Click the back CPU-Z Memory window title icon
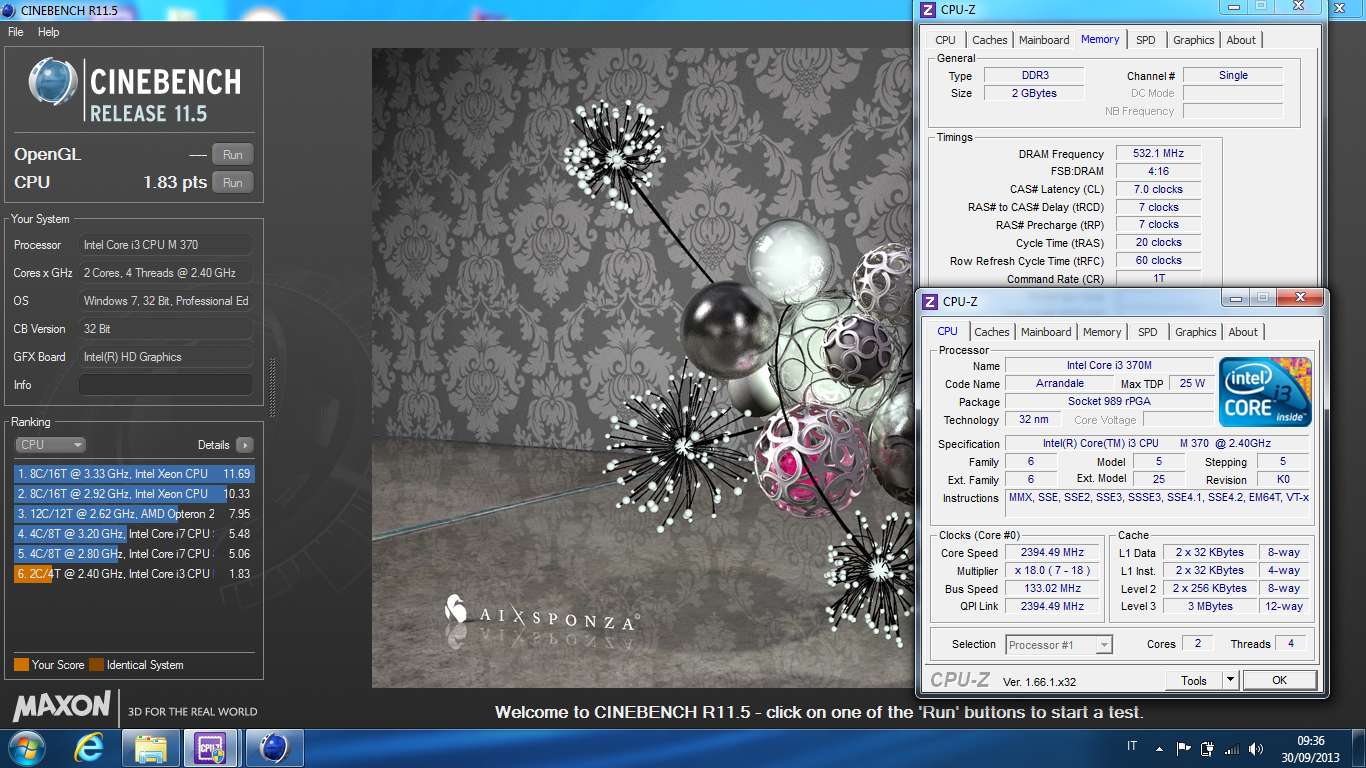This screenshot has width=1366, height=768. tap(927, 9)
